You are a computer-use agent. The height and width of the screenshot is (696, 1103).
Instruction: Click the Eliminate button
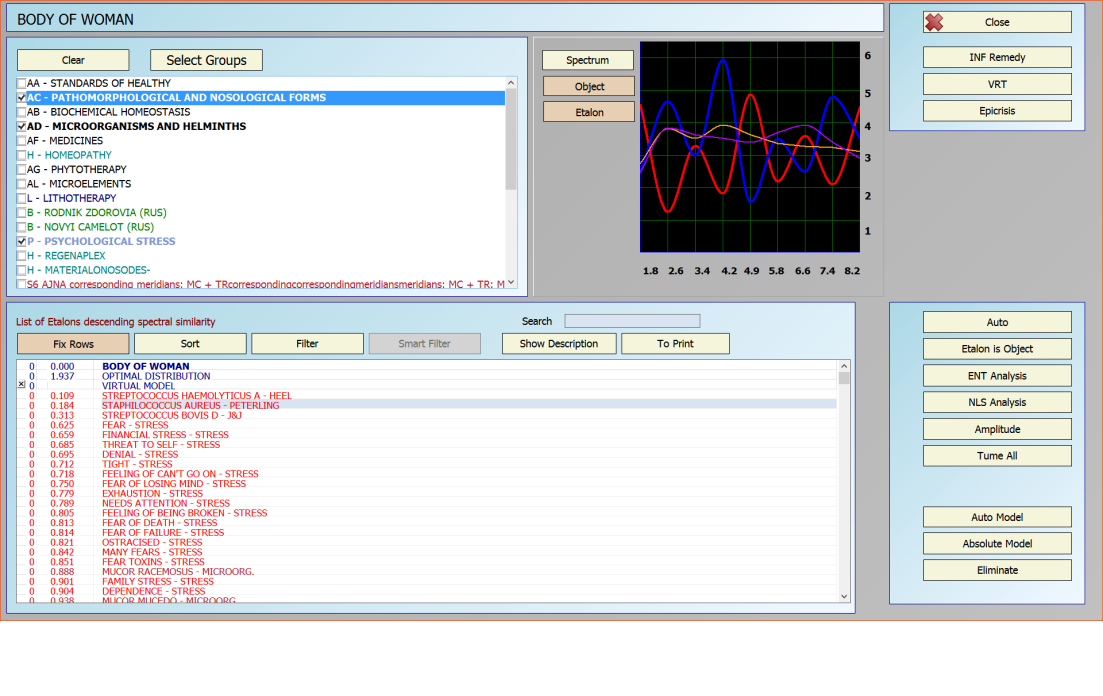[x=997, y=570]
